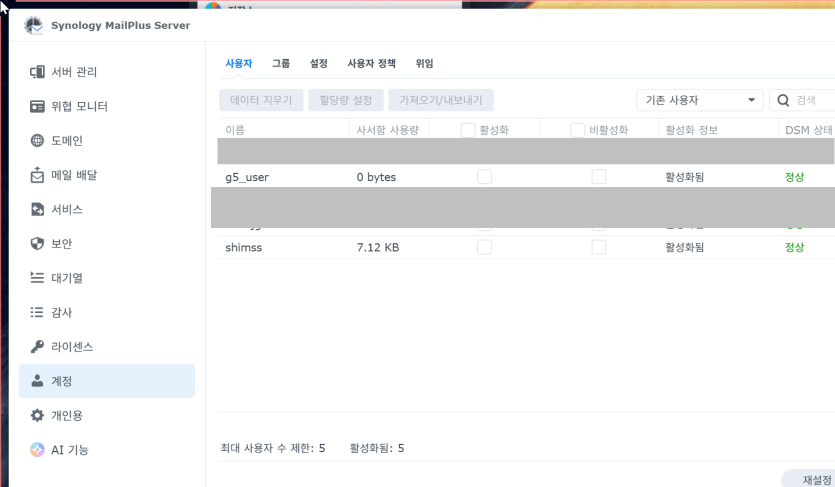Viewport: 835px width, 487px height.
Task: Open 서버 관리 in the sidebar
Action: point(107,72)
